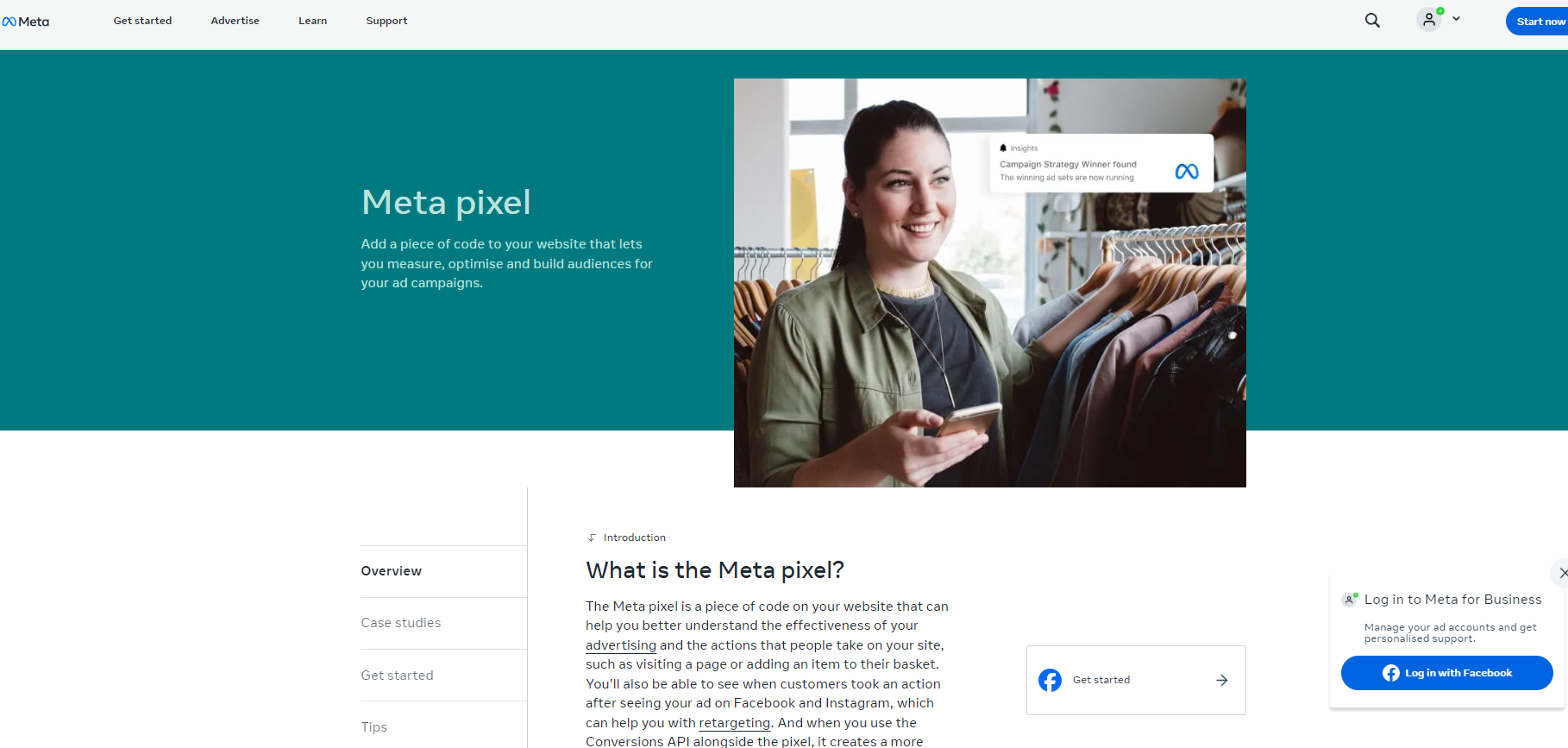Open the Support navigation menu

(386, 21)
